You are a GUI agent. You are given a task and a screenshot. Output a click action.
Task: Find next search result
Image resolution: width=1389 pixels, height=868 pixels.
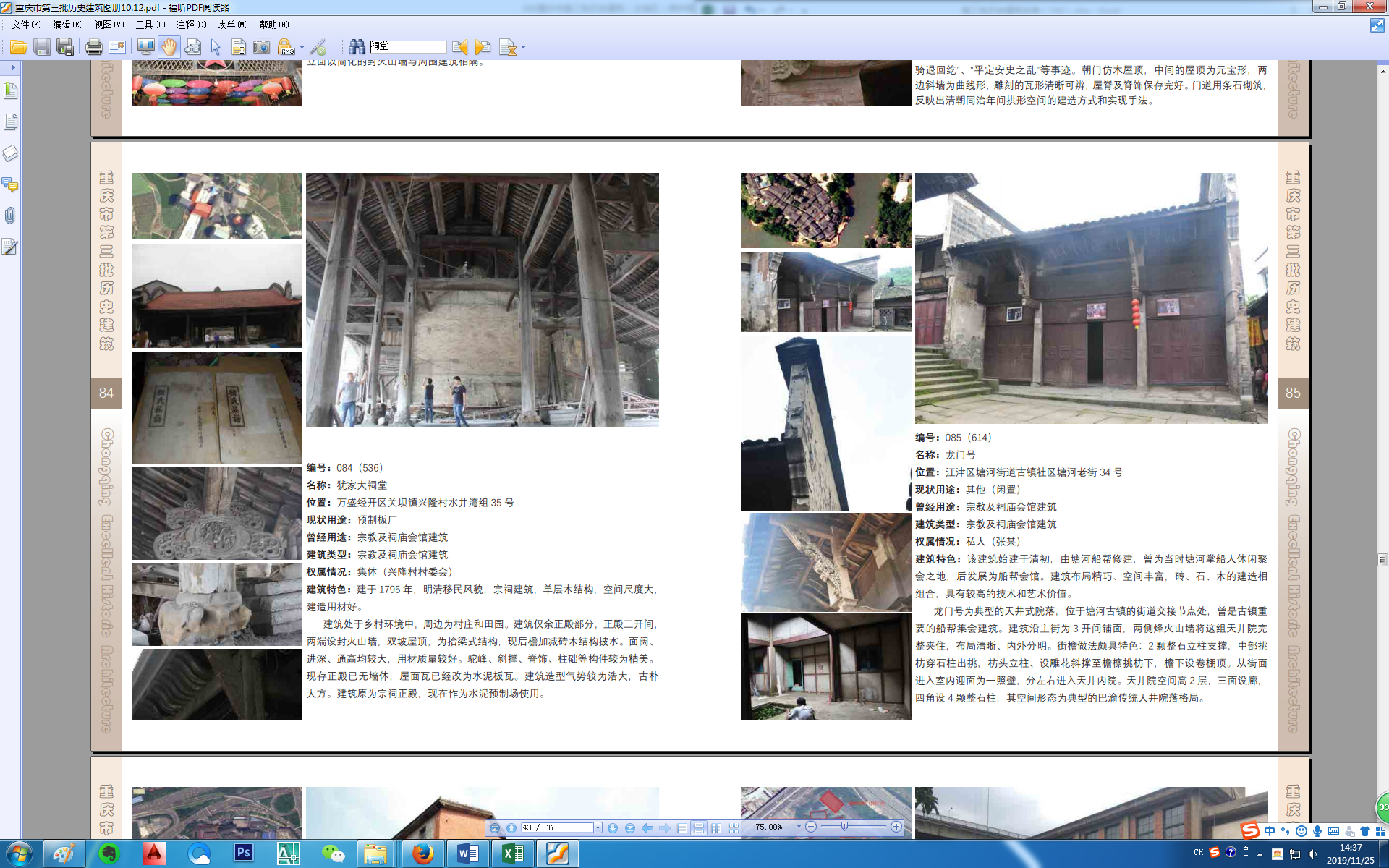coord(483,47)
